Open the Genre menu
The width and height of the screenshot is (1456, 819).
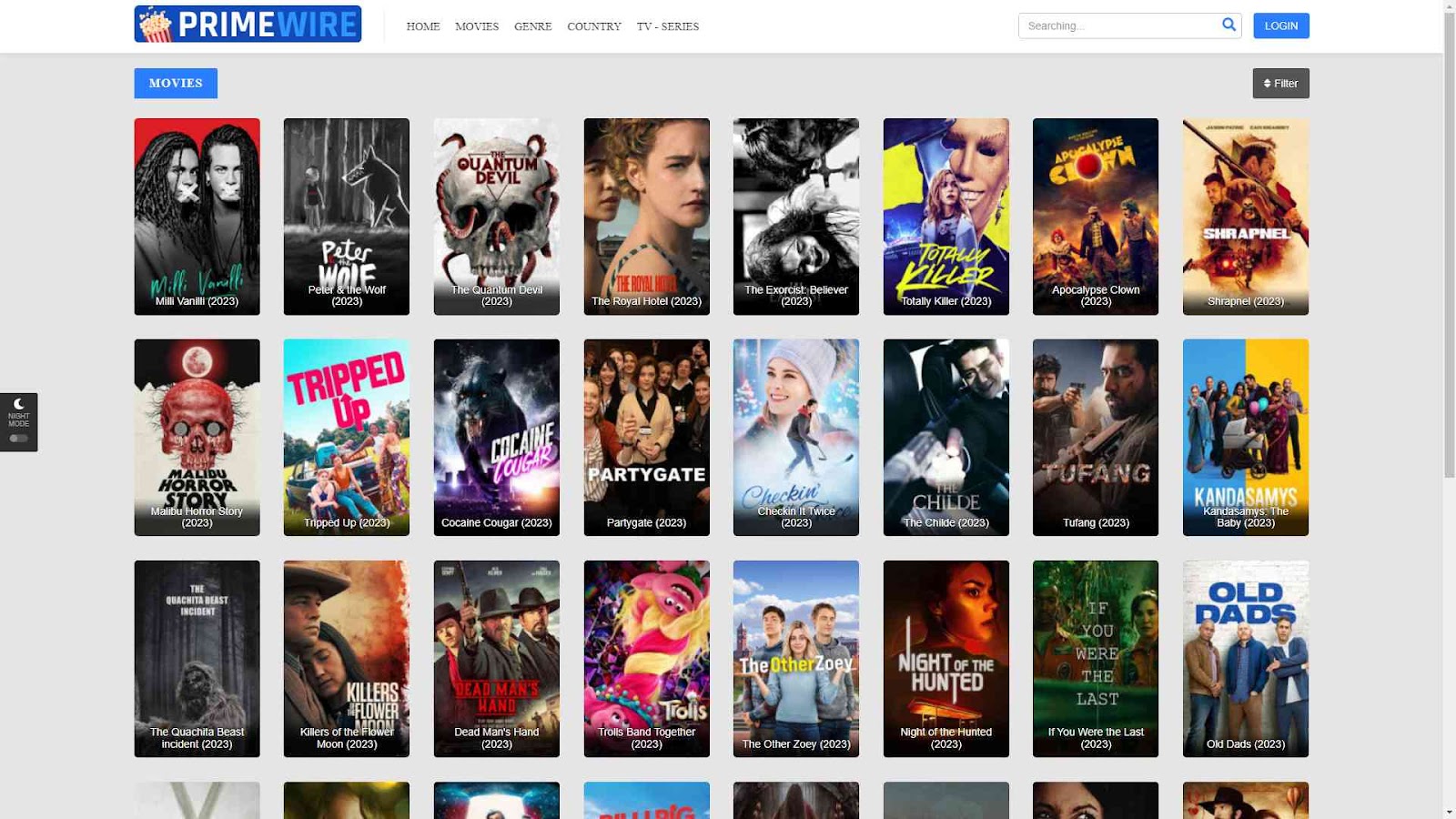coord(533,26)
